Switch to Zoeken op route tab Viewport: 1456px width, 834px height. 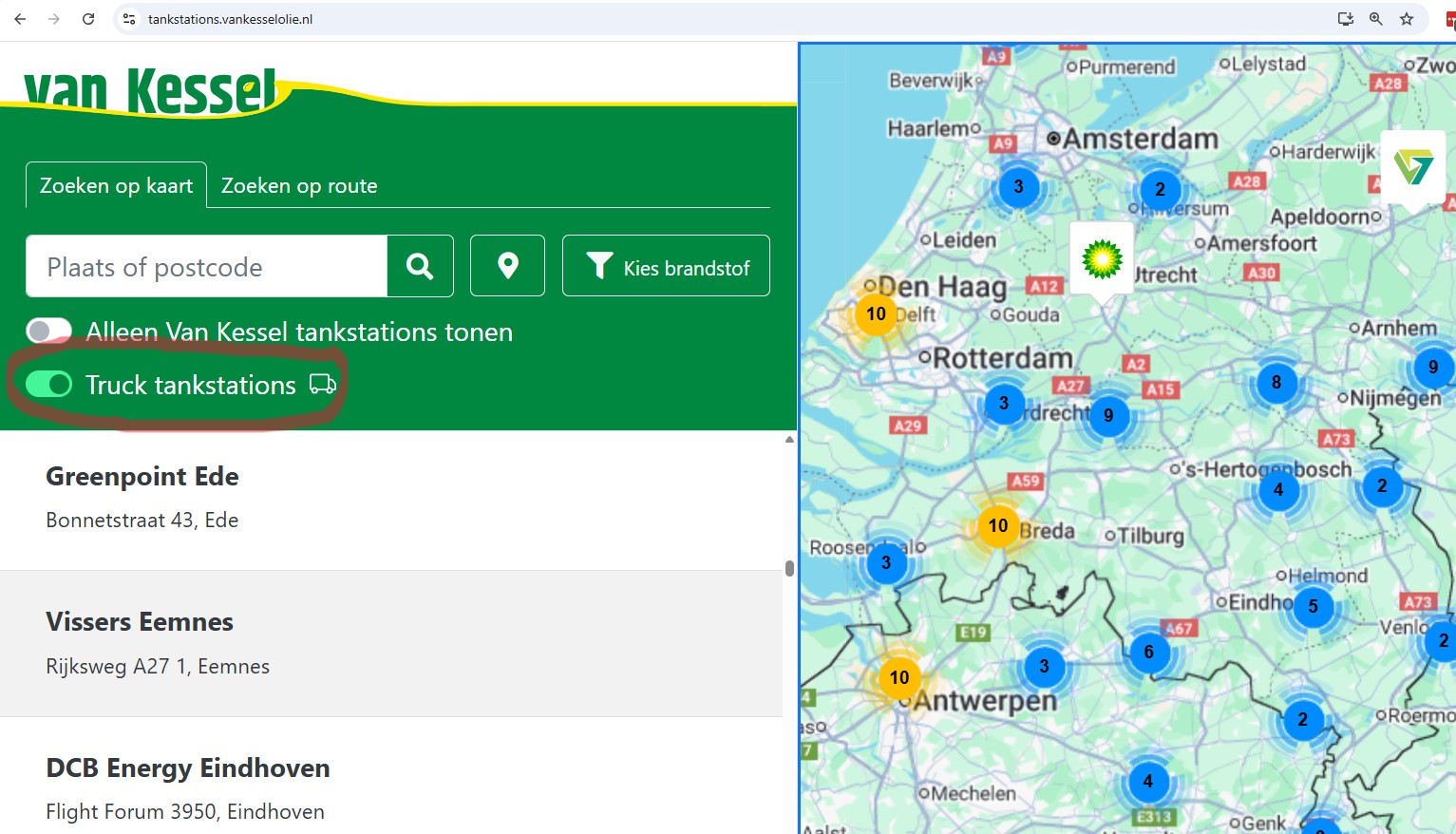tap(299, 185)
